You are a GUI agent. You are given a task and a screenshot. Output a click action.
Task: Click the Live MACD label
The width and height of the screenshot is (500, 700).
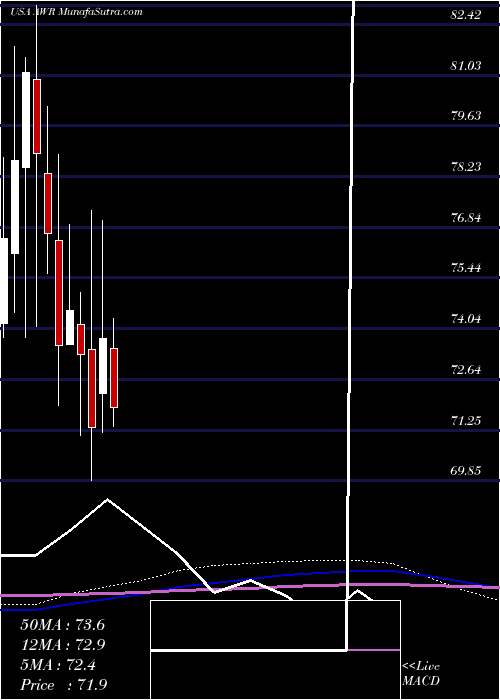(x=421, y=675)
